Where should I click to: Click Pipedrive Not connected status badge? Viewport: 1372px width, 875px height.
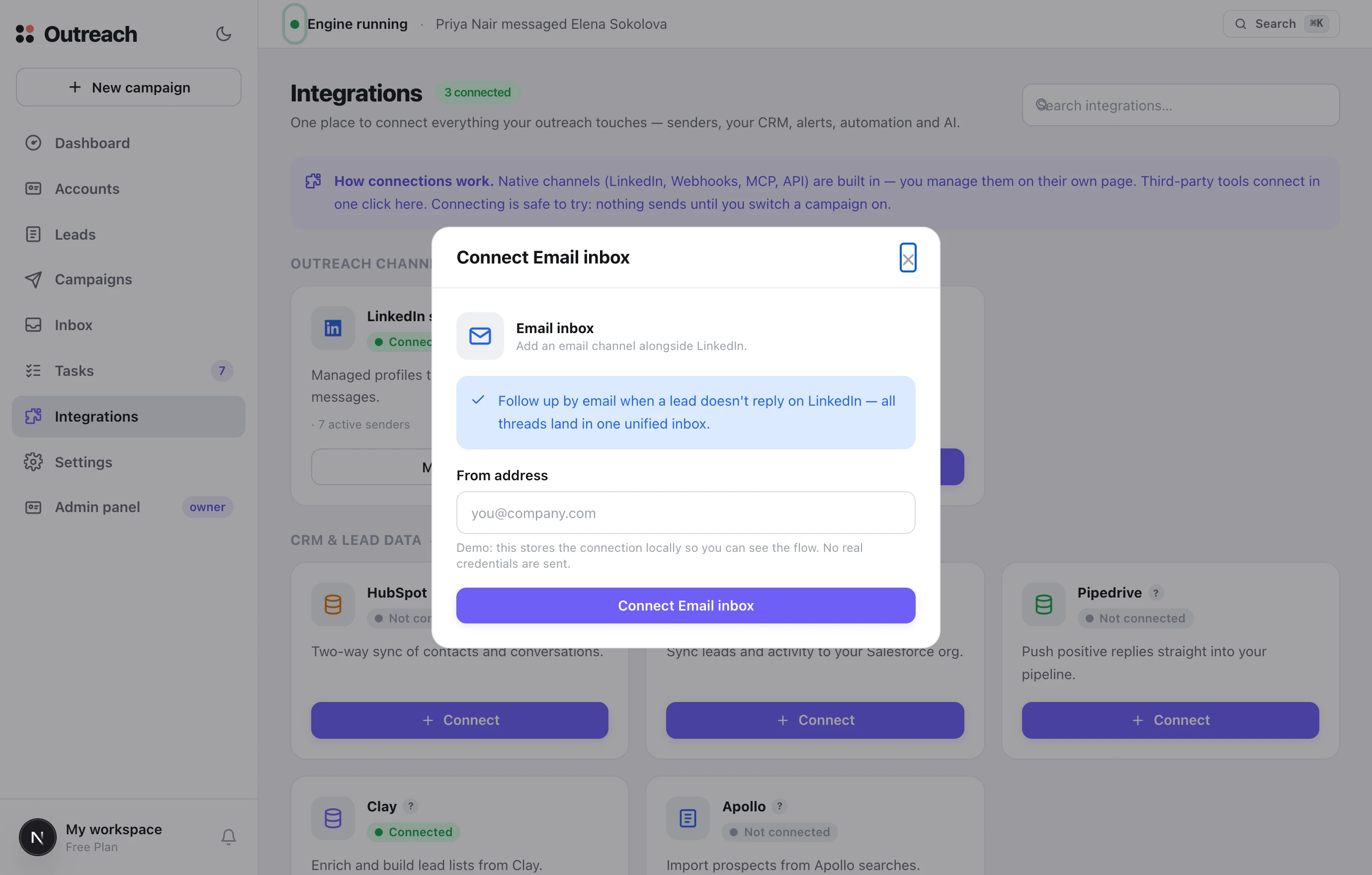pos(1135,618)
